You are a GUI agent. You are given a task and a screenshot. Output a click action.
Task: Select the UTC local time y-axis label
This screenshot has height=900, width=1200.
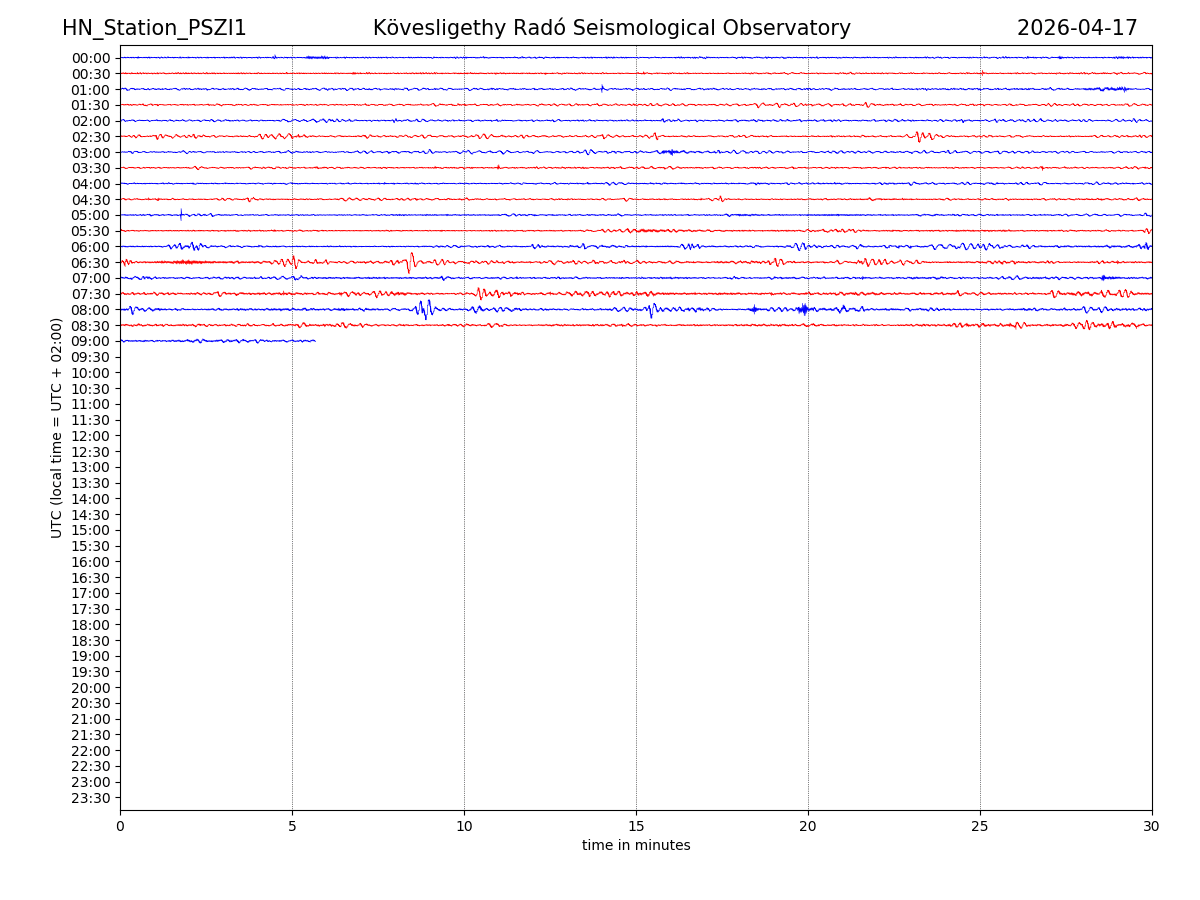(57, 428)
